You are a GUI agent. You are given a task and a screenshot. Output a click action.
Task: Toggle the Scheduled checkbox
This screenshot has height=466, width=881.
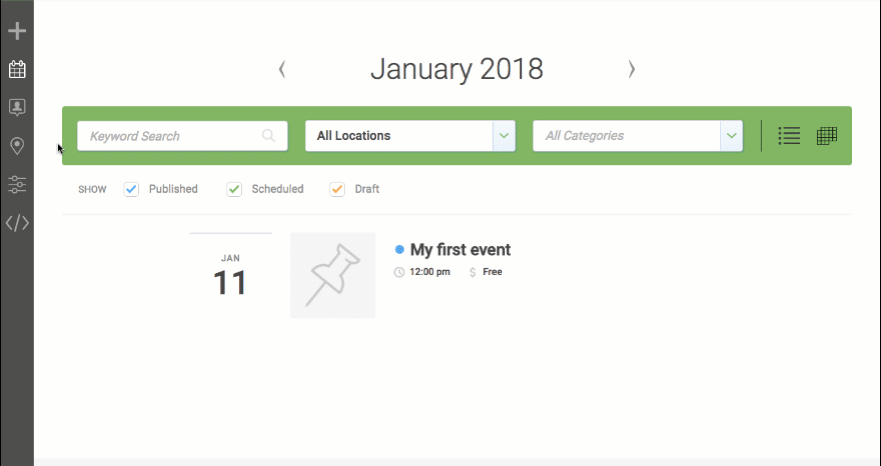234,189
